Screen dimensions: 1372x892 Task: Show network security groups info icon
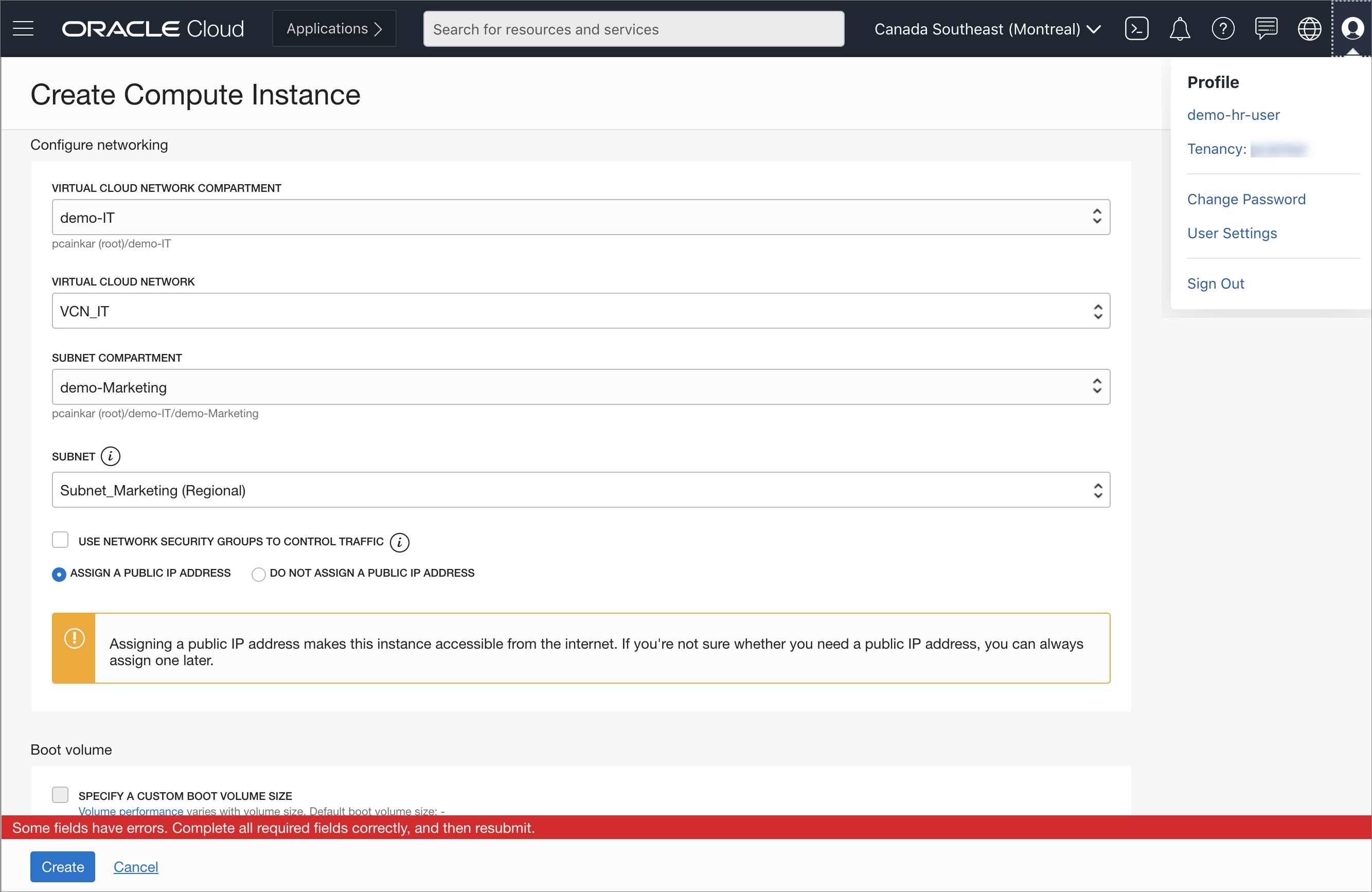[x=400, y=542]
